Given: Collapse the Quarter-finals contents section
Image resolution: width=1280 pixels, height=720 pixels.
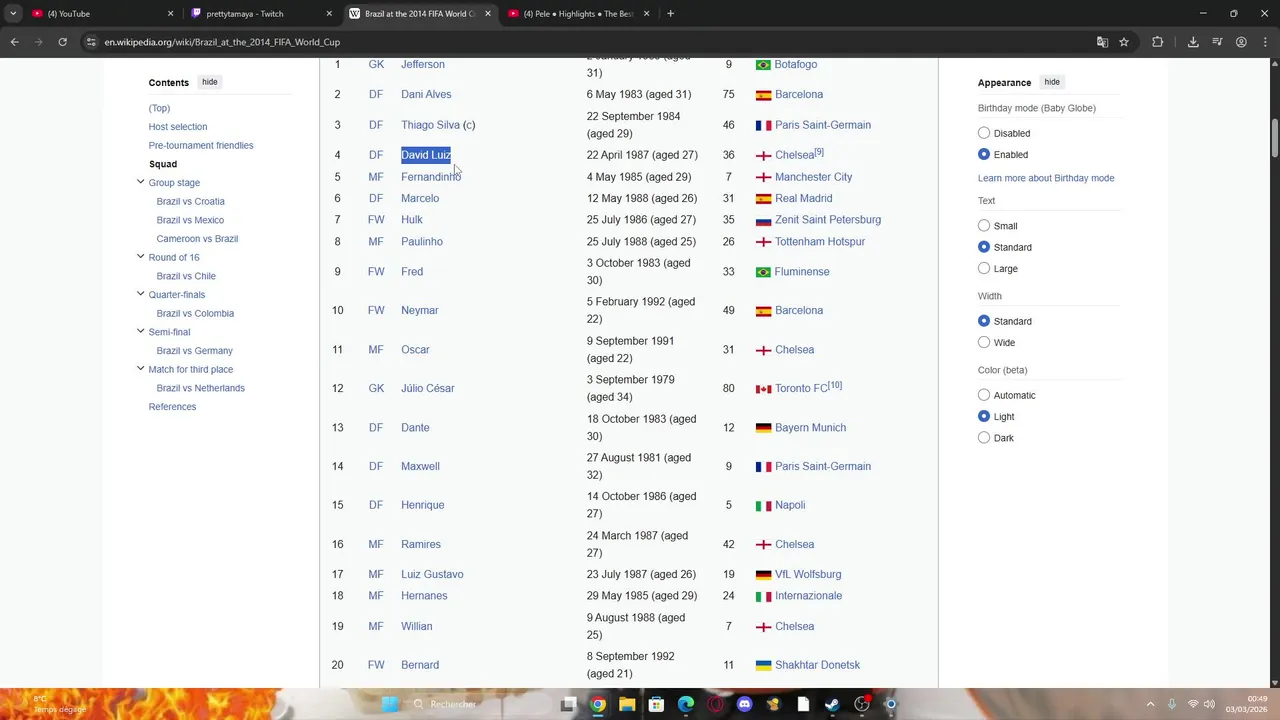Looking at the screenshot, I should point(140,294).
